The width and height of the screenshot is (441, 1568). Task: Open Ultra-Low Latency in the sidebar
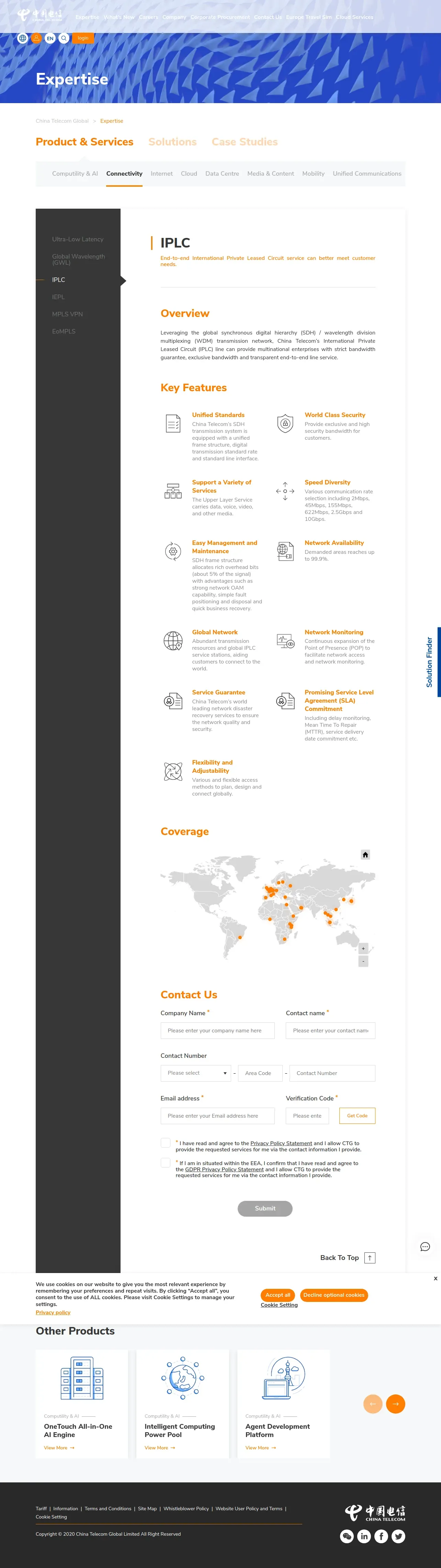(x=78, y=239)
